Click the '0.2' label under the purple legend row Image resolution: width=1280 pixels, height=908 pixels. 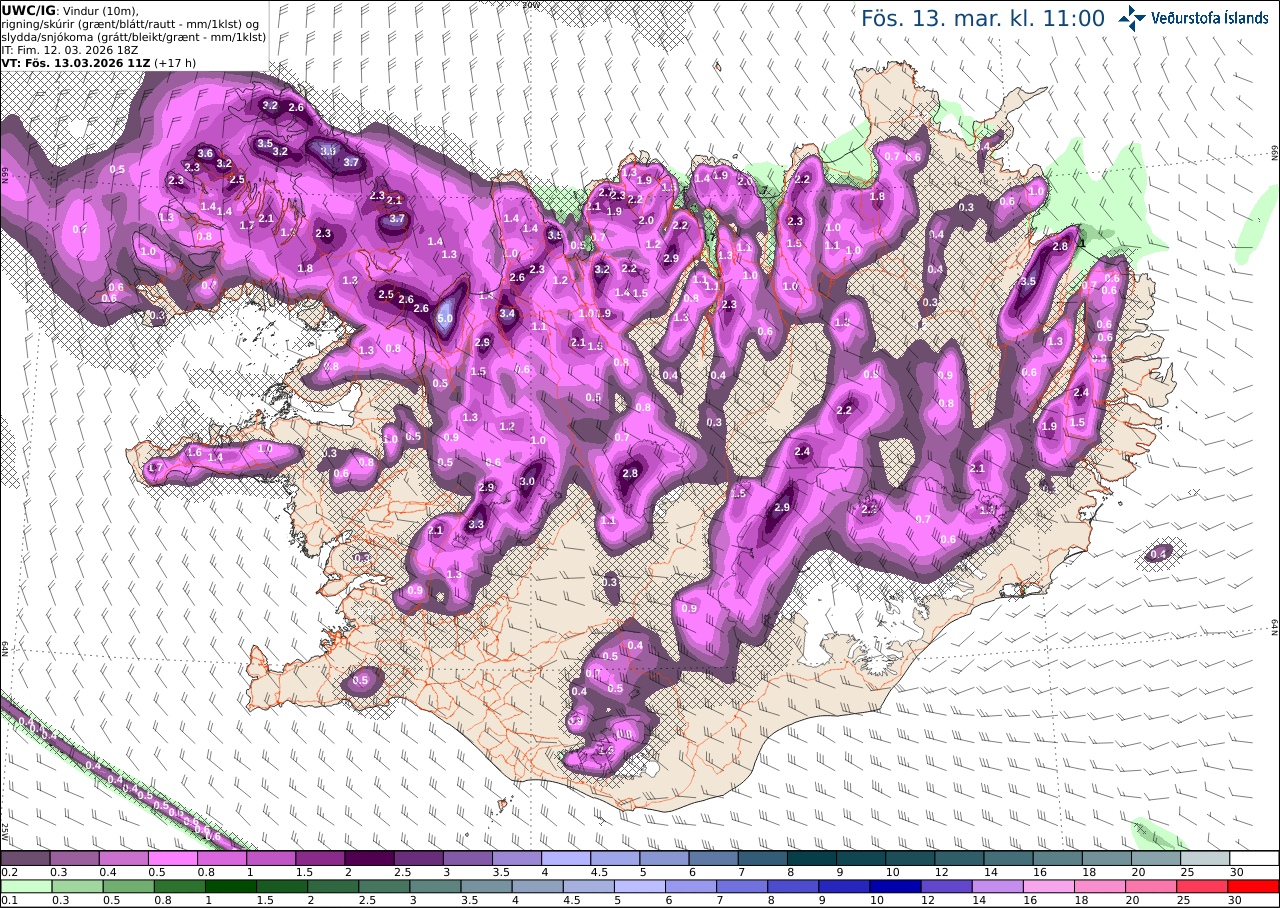pyautogui.click(x=8, y=872)
